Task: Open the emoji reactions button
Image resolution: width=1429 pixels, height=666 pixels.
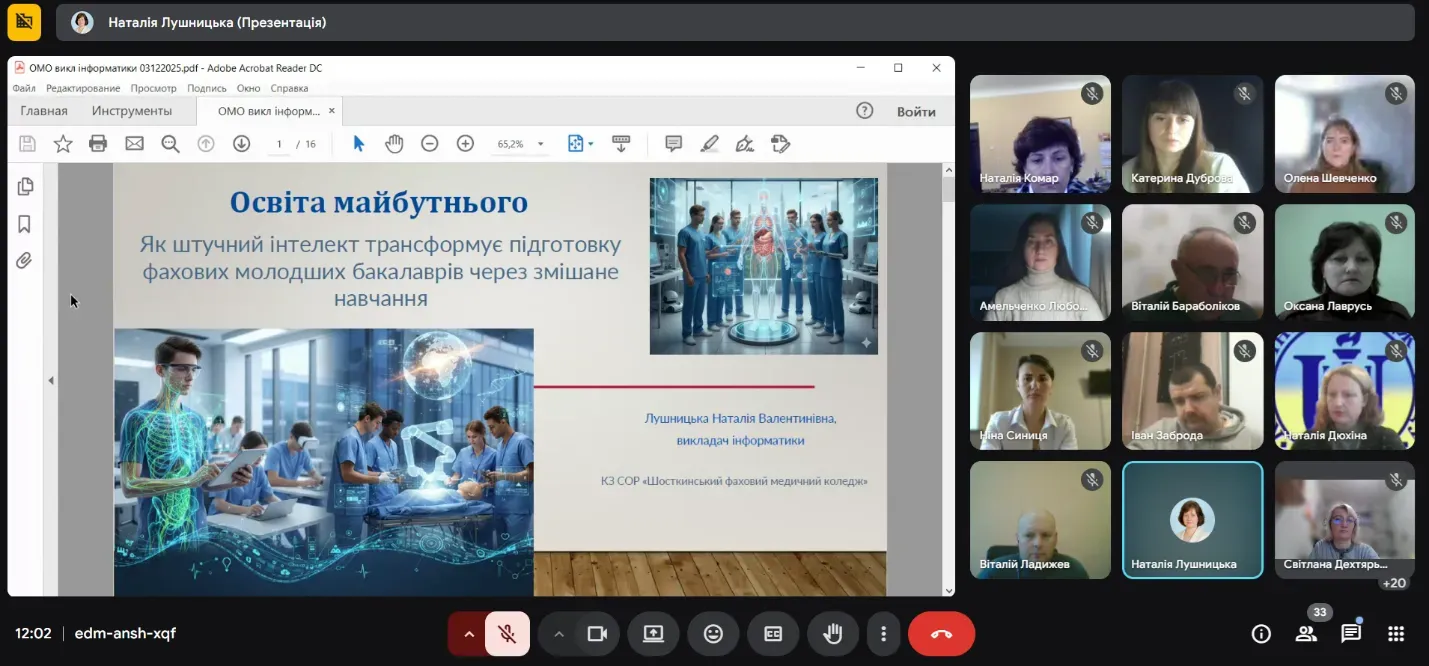Action: 713,633
